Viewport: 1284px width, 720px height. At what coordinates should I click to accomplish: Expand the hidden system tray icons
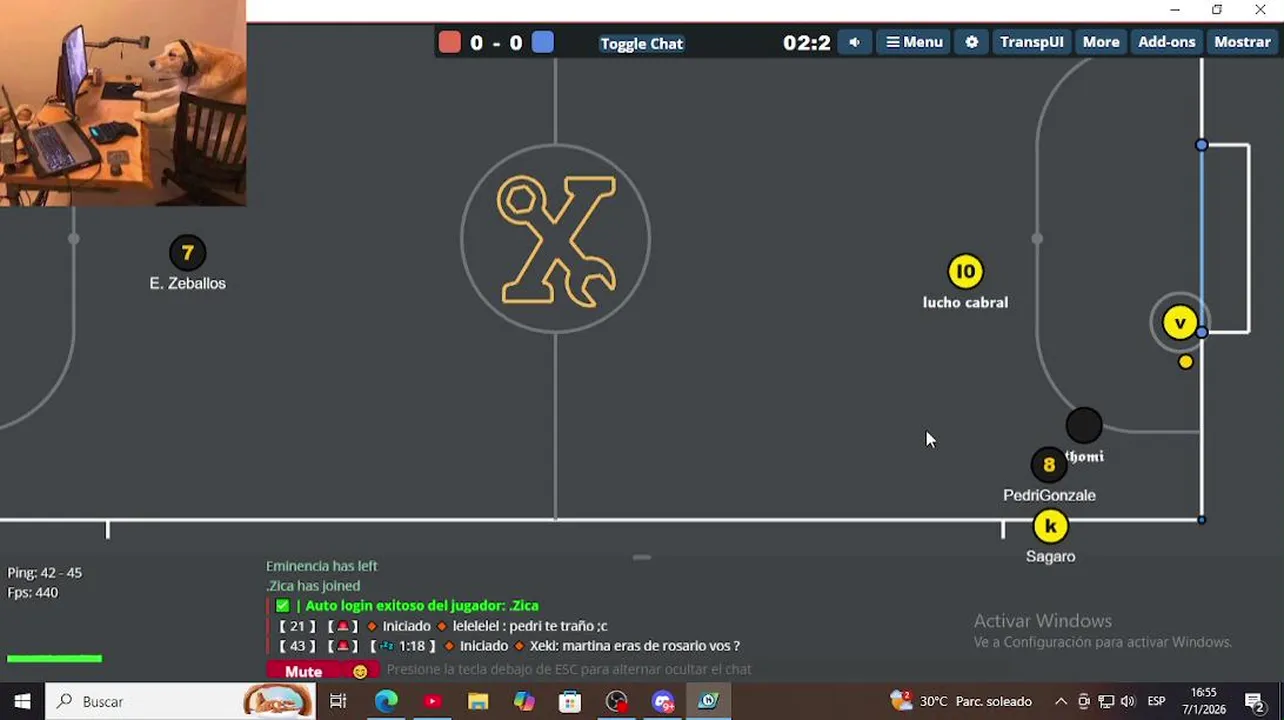click(x=1060, y=701)
